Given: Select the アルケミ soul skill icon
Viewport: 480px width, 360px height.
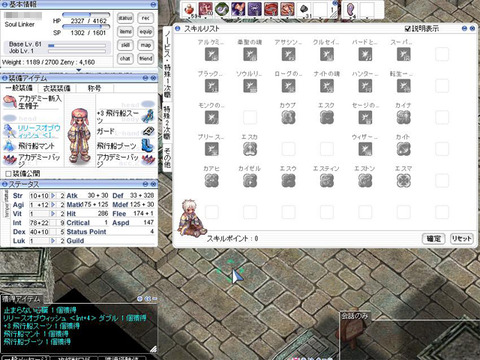Looking at the screenshot, I should [212, 54].
